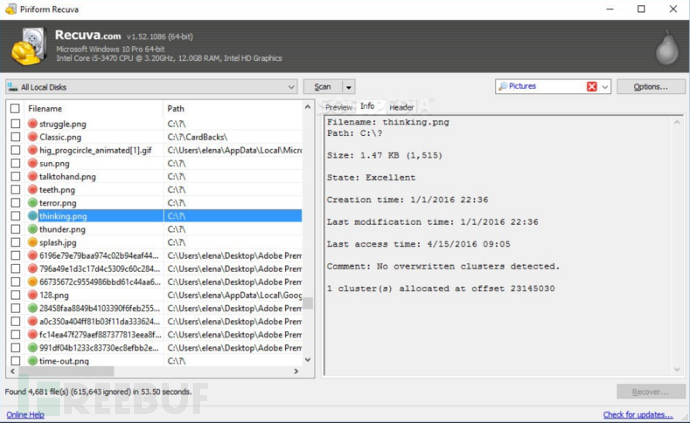690x423 pixels.
Task: Click the red dot for a0c350a404ff81b03f11da333624 file
Action: [x=33, y=321]
